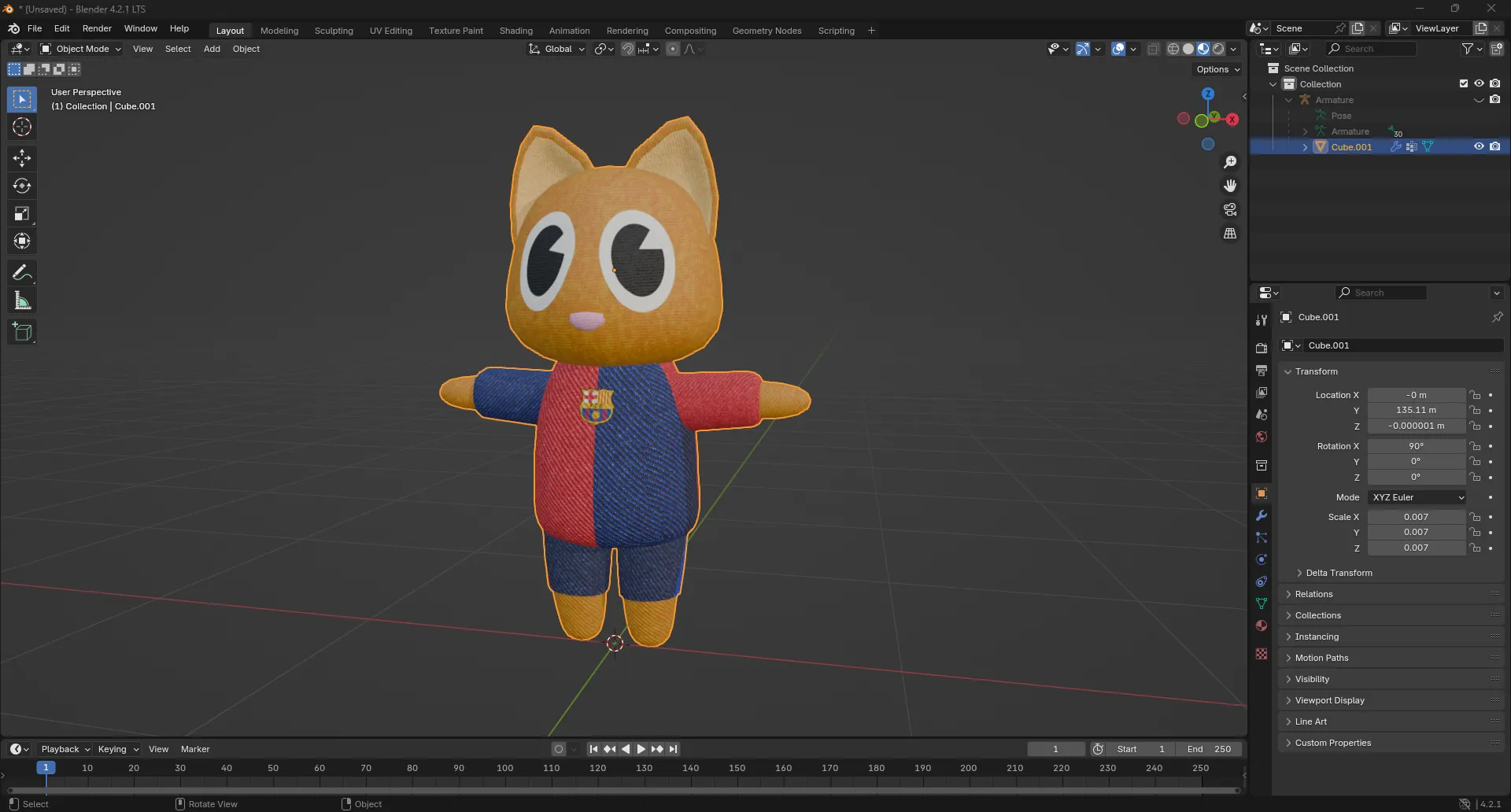Select the Transform tool

click(22, 241)
